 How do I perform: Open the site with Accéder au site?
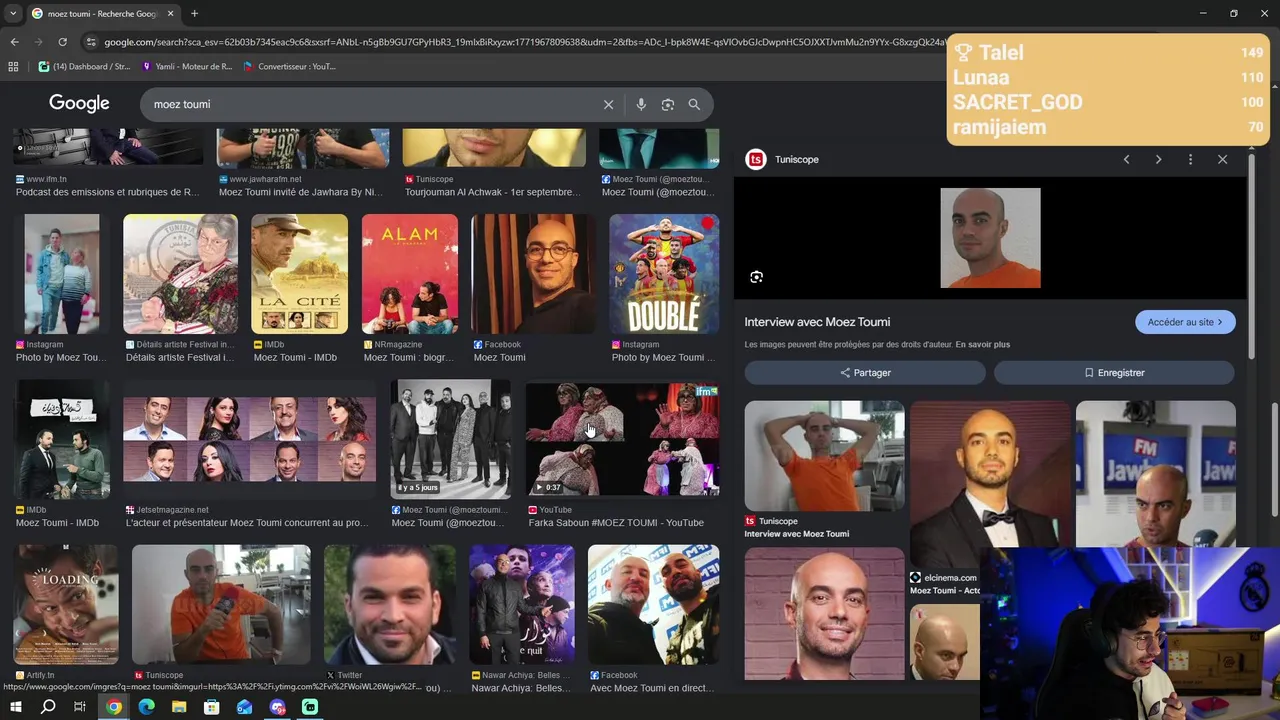pyautogui.click(x=1185, y=322)
